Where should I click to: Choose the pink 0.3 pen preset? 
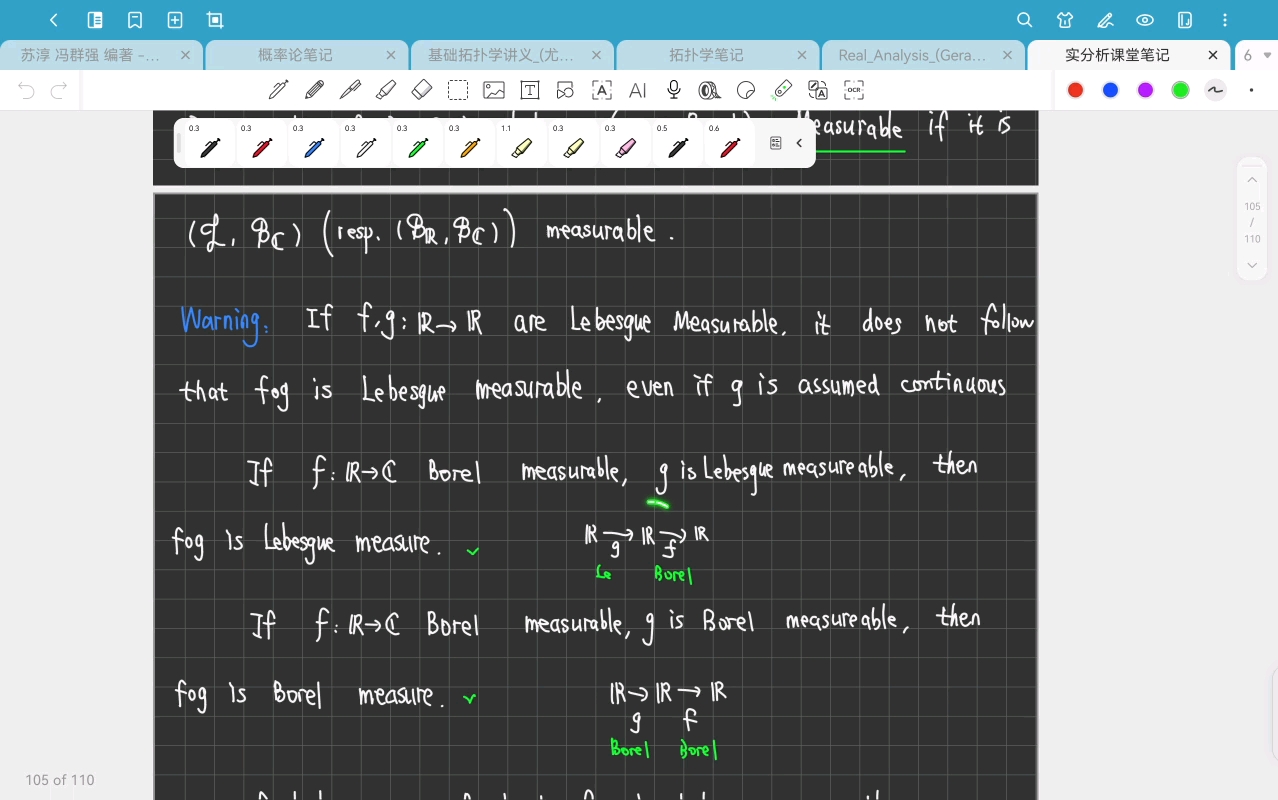pos(626,143)
